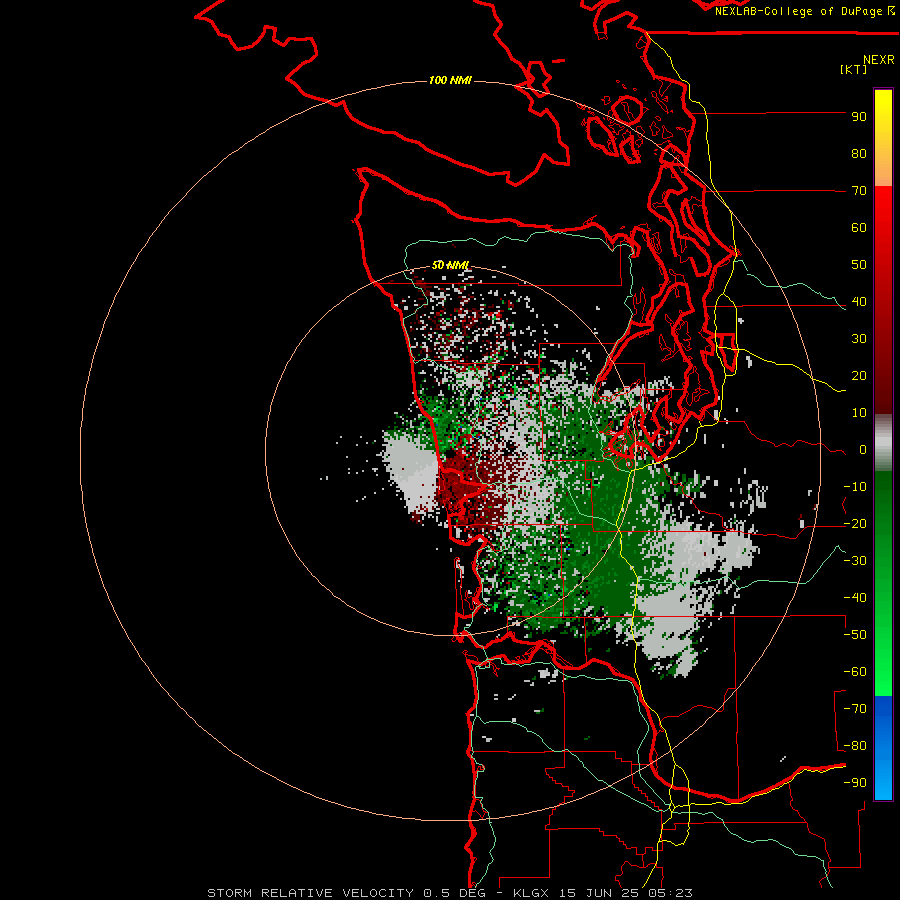Click the -70 kt value on color scale
The width and height of the screenshot is (900, 900).
click(x=855, y=709)
